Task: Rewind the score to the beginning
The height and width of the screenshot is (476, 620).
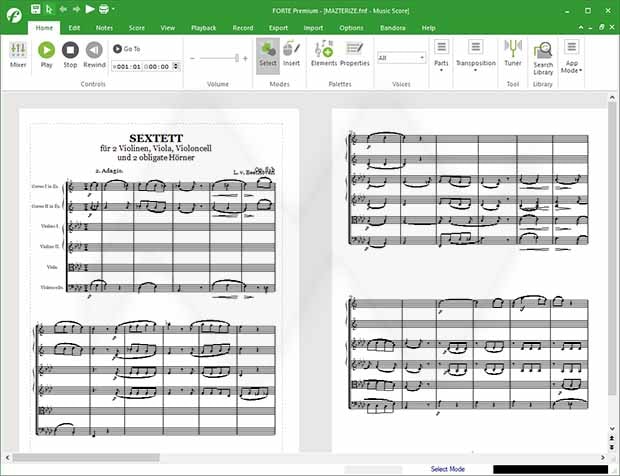Action: [x=94, y=55]
